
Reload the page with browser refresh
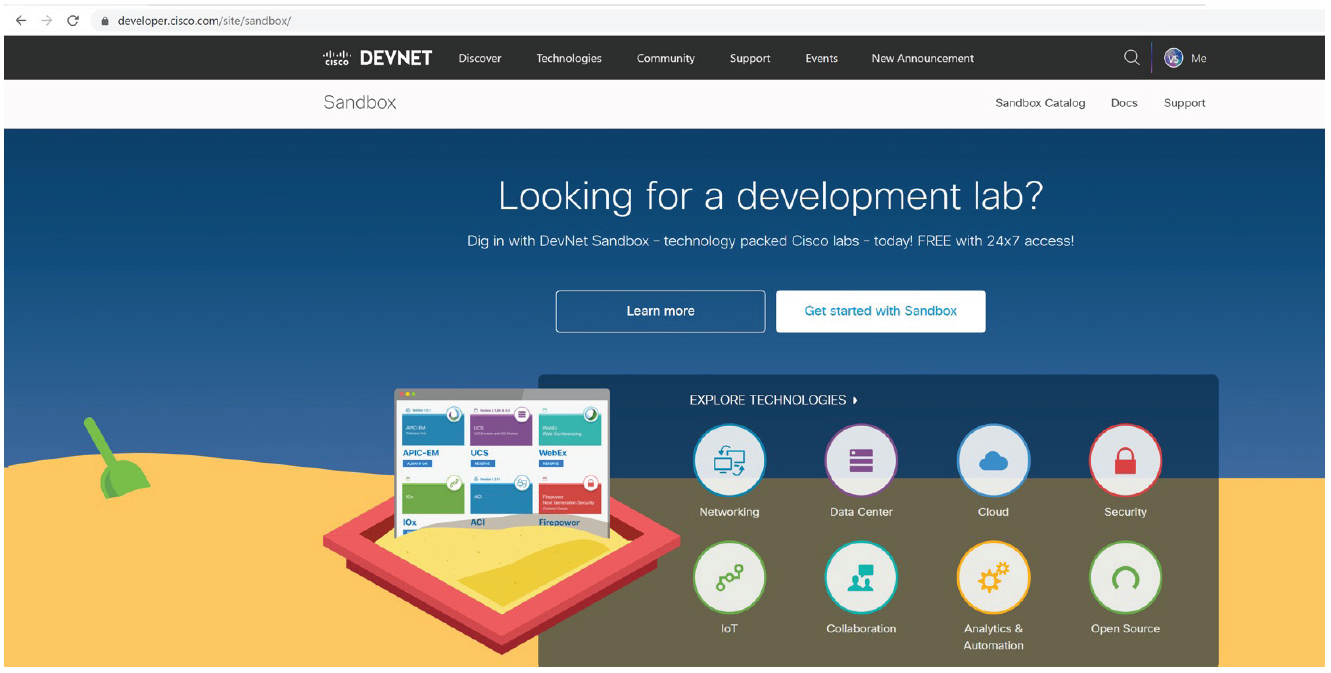[x=73, y=20]
